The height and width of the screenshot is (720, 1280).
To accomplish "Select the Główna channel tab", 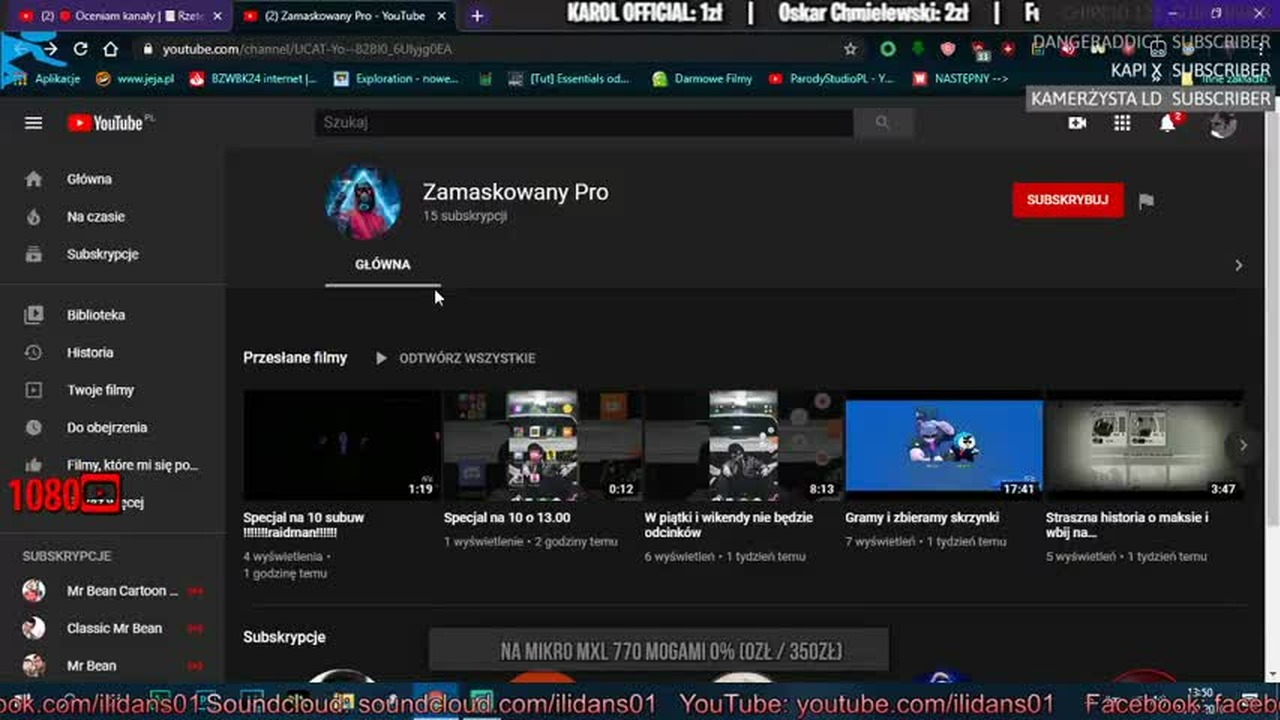I will [x=383, y=265].
